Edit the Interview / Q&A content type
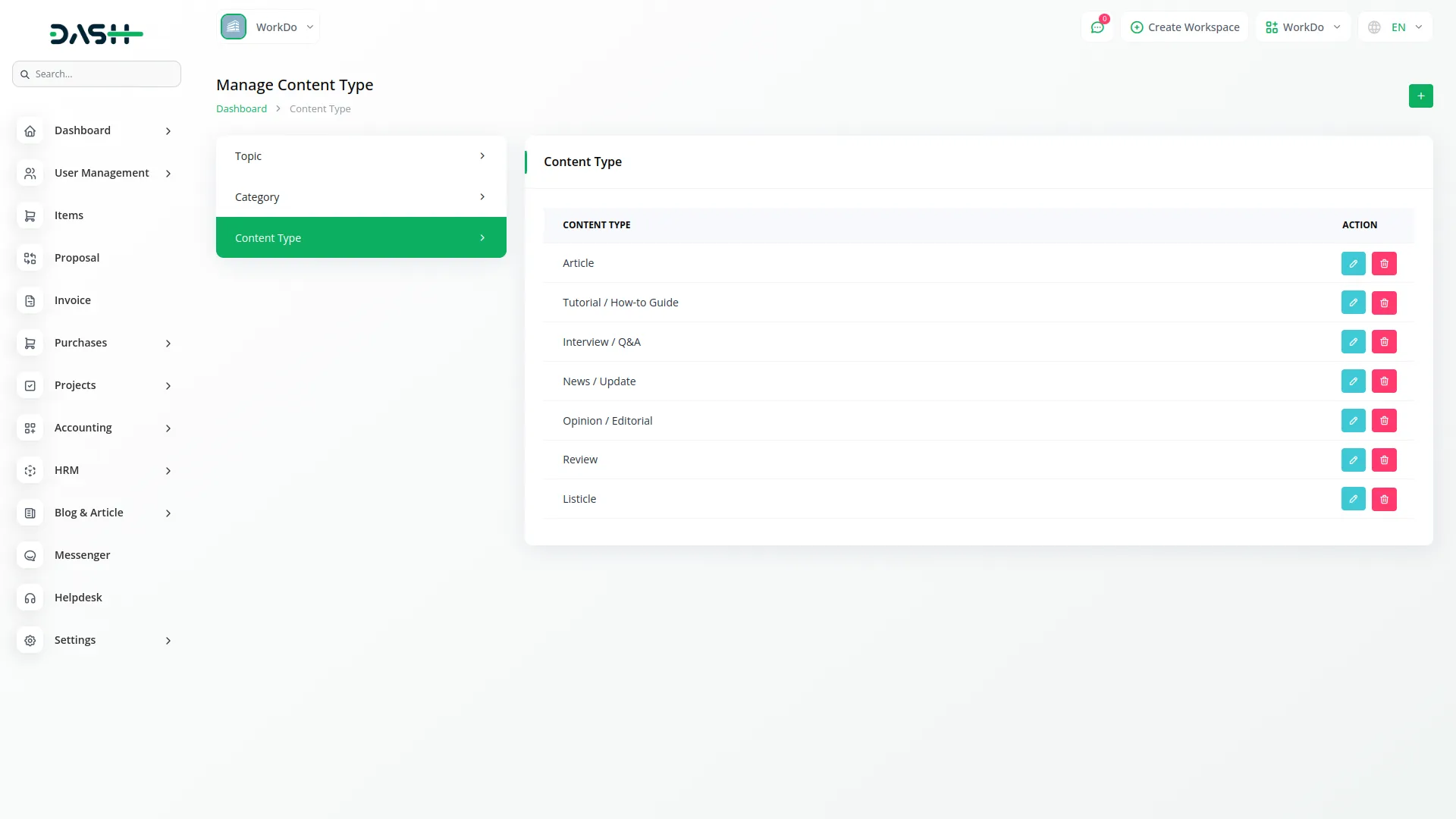 coord(1353,342)
